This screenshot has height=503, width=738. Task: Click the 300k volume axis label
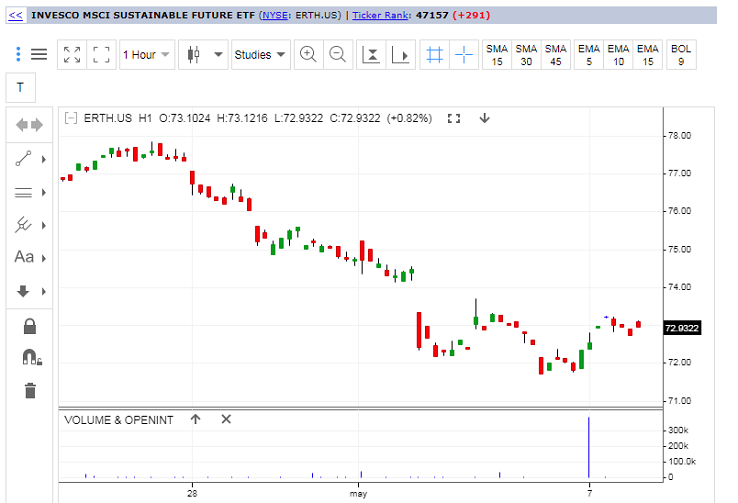pos(678,430)
